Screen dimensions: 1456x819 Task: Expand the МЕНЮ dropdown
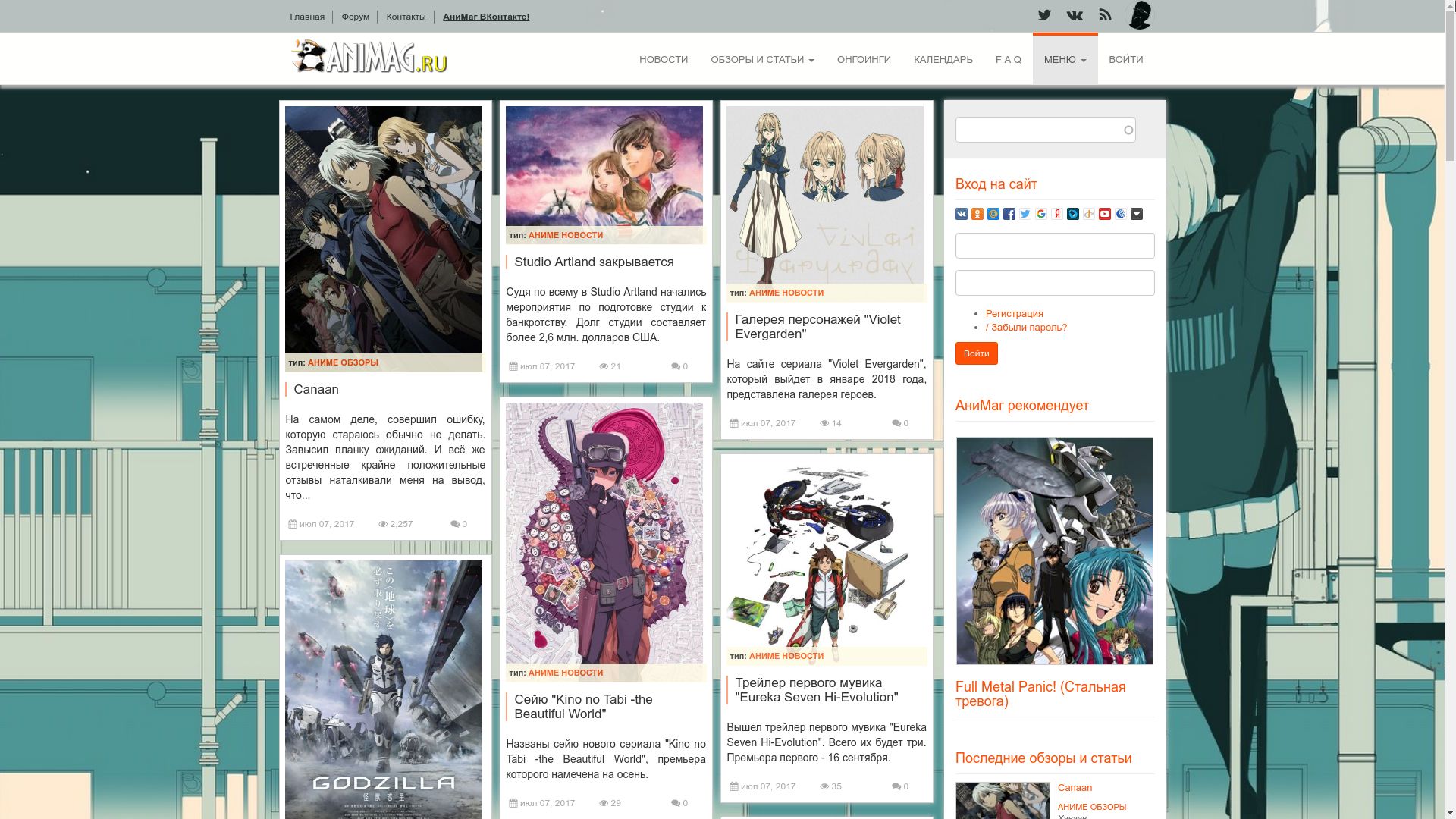pos(1065,59)
